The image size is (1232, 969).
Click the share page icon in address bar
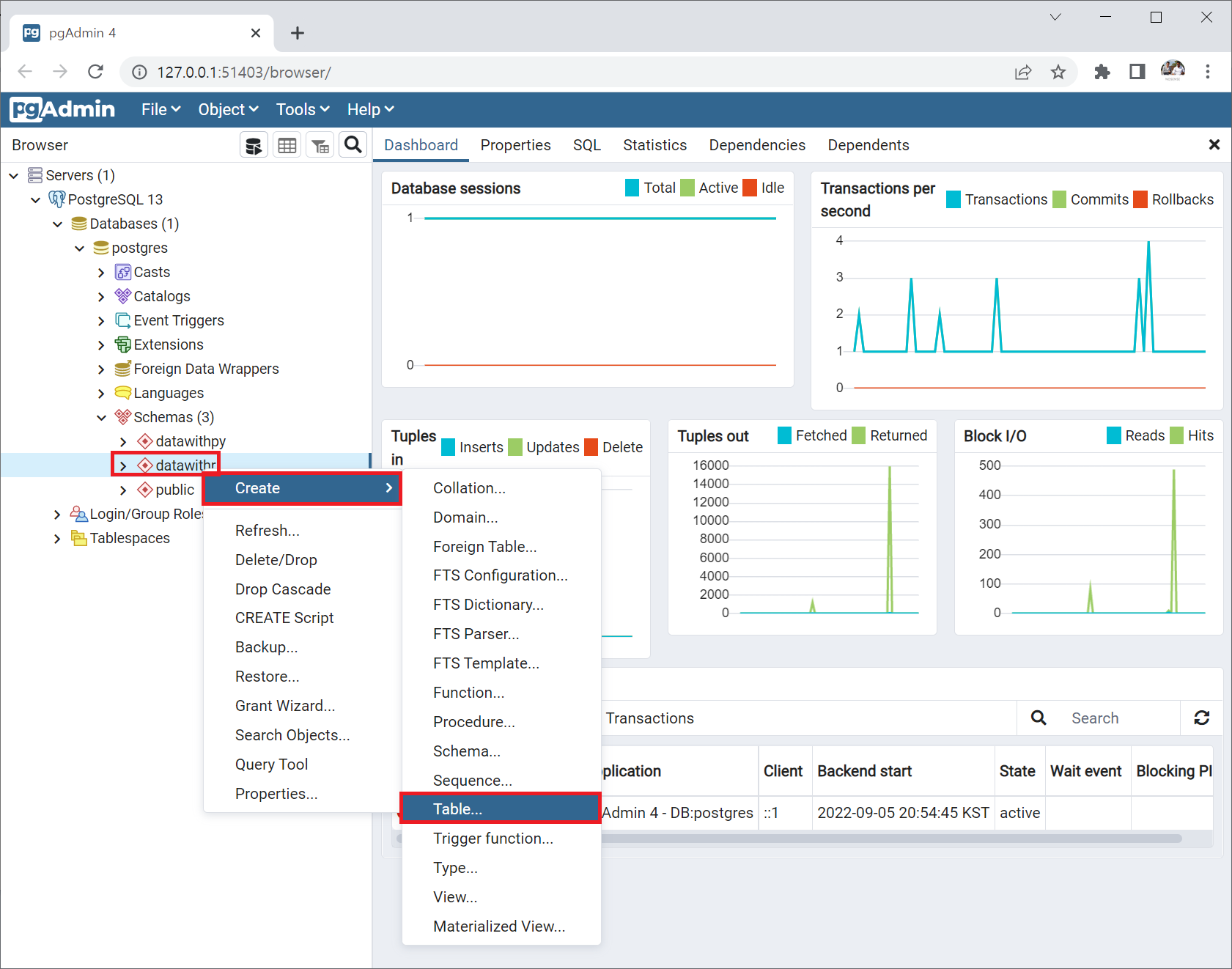(x=1023, y=72)
